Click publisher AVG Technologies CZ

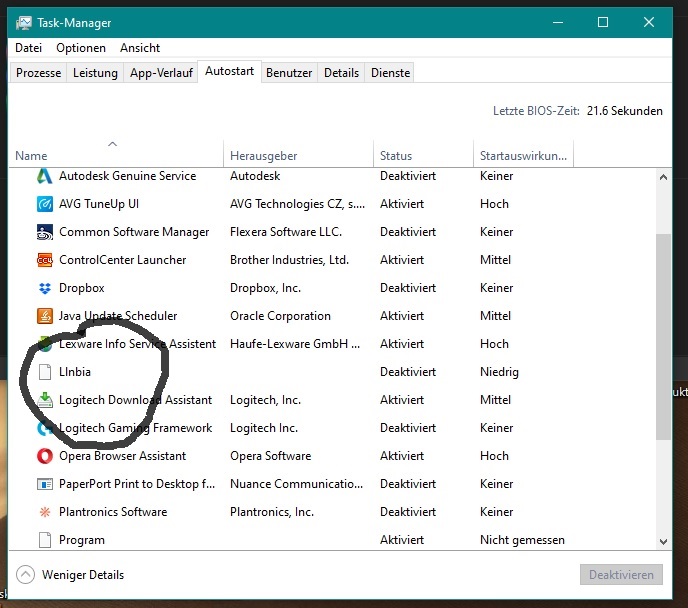pyautogui.click(x=297, y=204)
